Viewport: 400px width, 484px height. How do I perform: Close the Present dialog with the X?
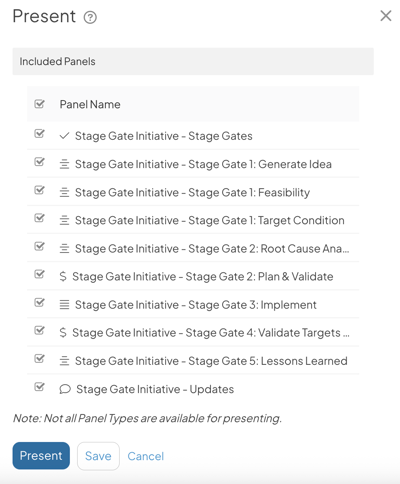click(x=386, y=16)
